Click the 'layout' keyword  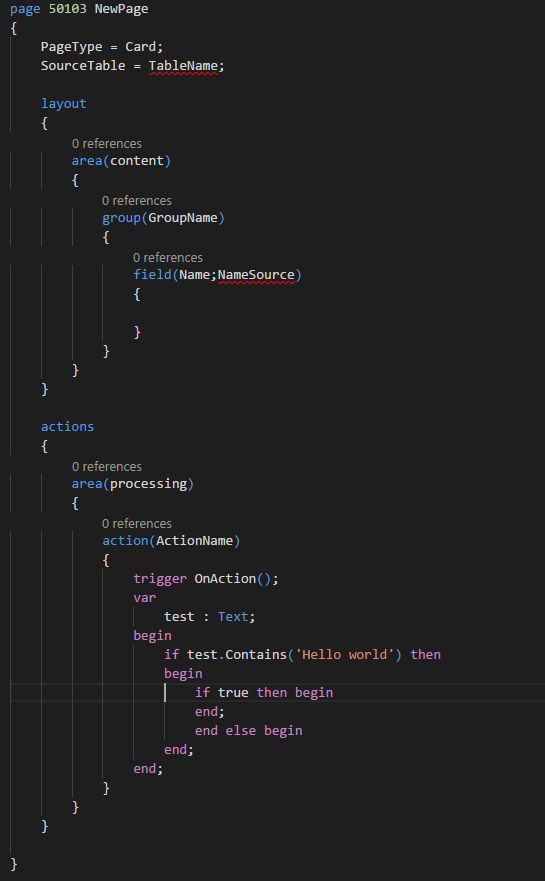click(x=63, y=104)
